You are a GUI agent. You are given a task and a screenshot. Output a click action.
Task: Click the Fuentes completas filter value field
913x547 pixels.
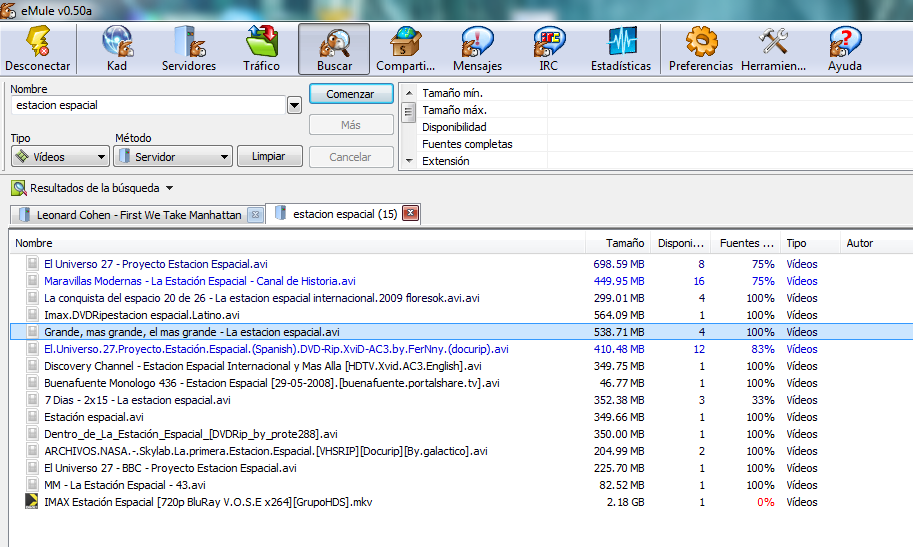(x=730, y=144)
